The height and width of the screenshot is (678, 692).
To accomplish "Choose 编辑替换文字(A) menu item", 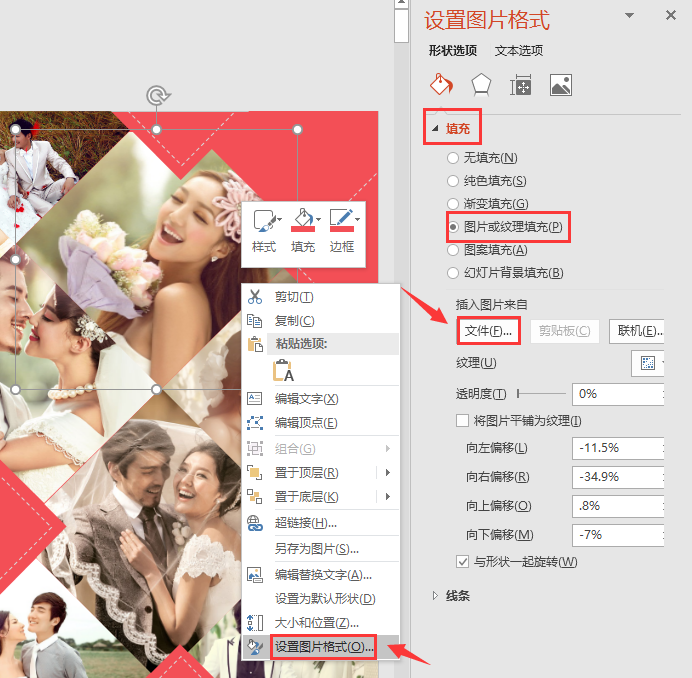I will pos(323,574).
